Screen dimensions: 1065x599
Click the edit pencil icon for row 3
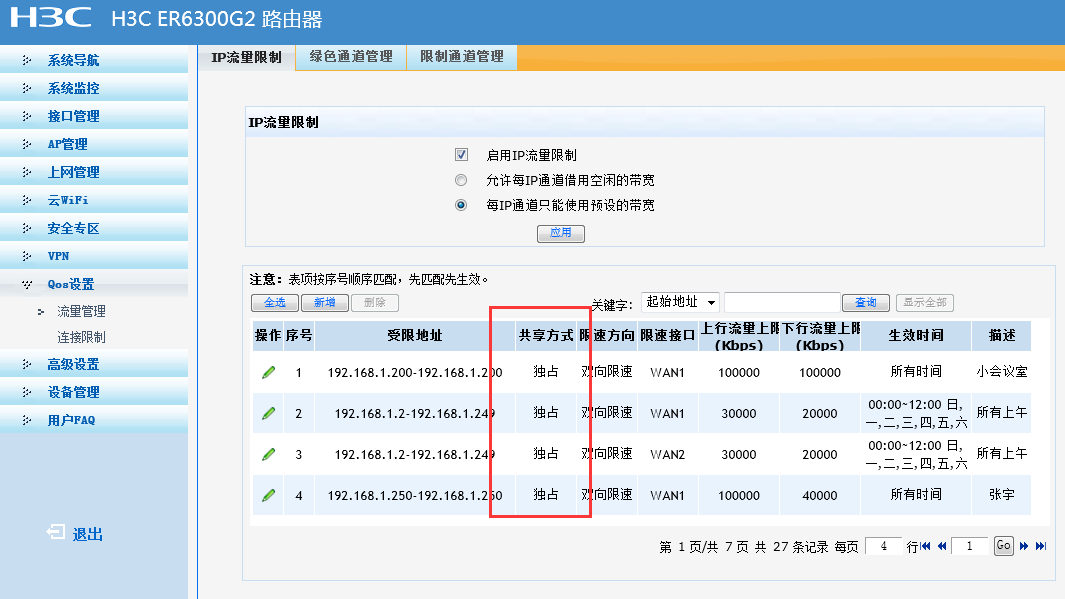(x=268, y=454)
